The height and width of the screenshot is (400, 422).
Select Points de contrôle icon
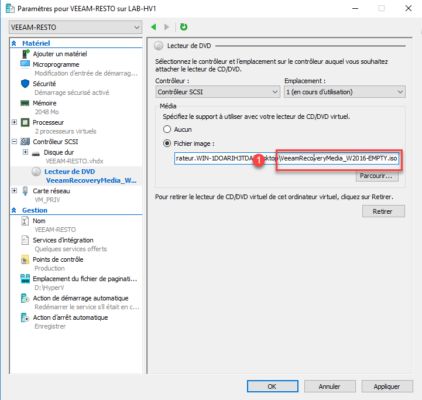(25, 260)
